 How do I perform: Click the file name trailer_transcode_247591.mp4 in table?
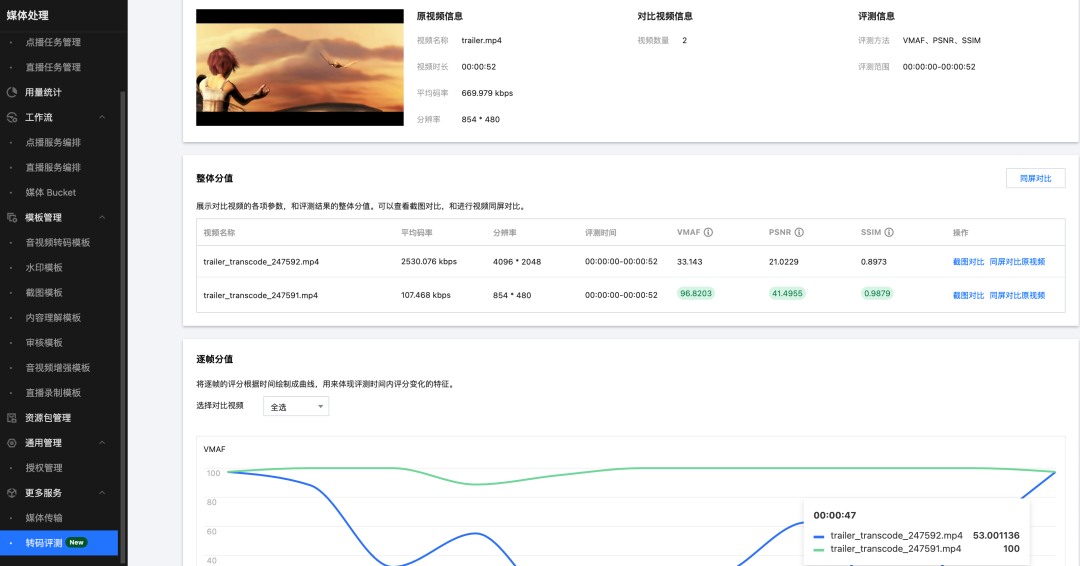click(260, 295)
